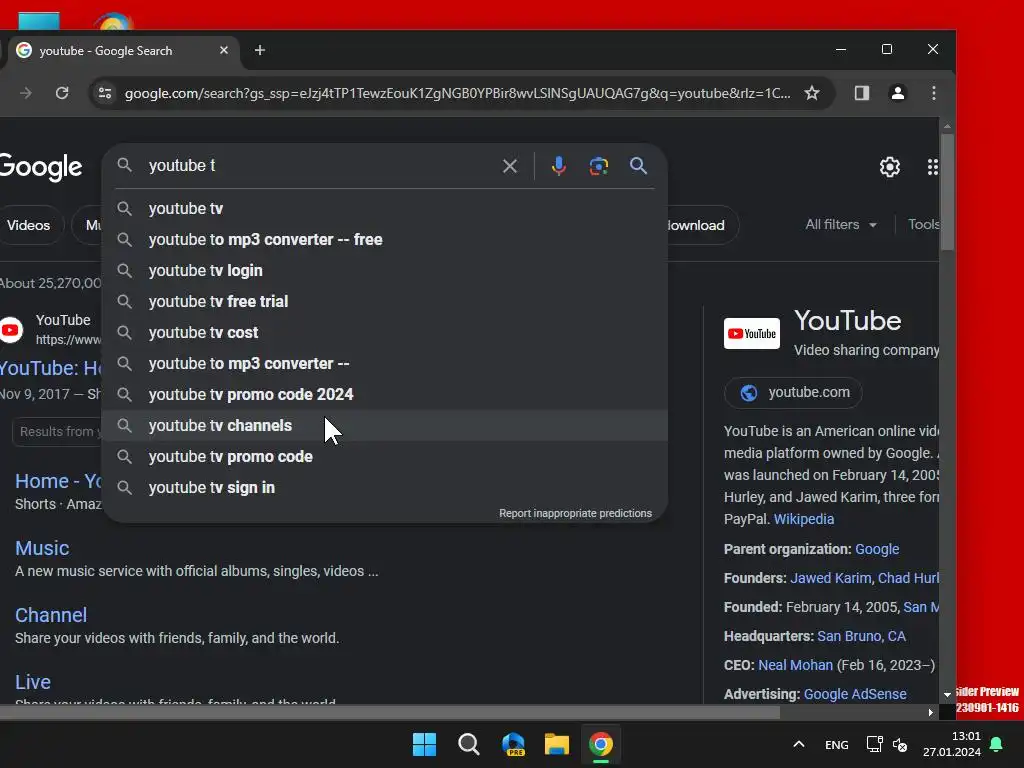The image size is (1024, 768).
Task: Select suggestion youtube tv channels
Action: click(x=385, y=426)
